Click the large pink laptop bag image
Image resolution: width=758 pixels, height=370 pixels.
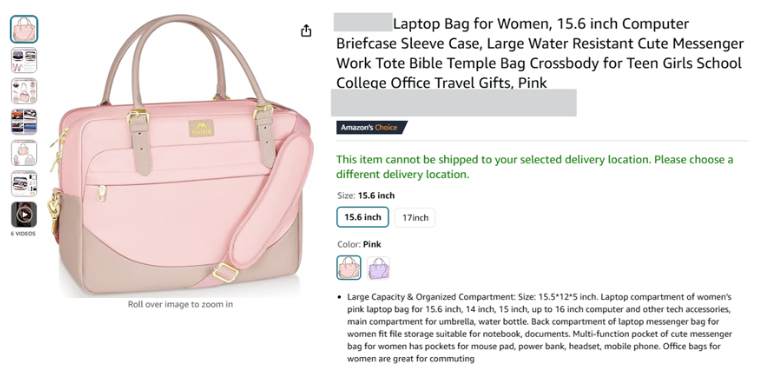(181, 155)
